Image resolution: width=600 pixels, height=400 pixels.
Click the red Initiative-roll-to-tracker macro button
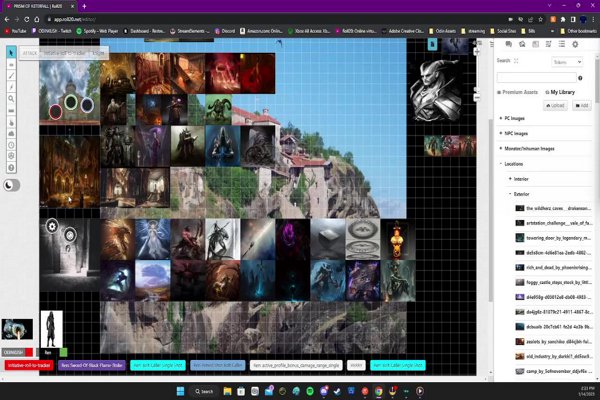[29, 366]
